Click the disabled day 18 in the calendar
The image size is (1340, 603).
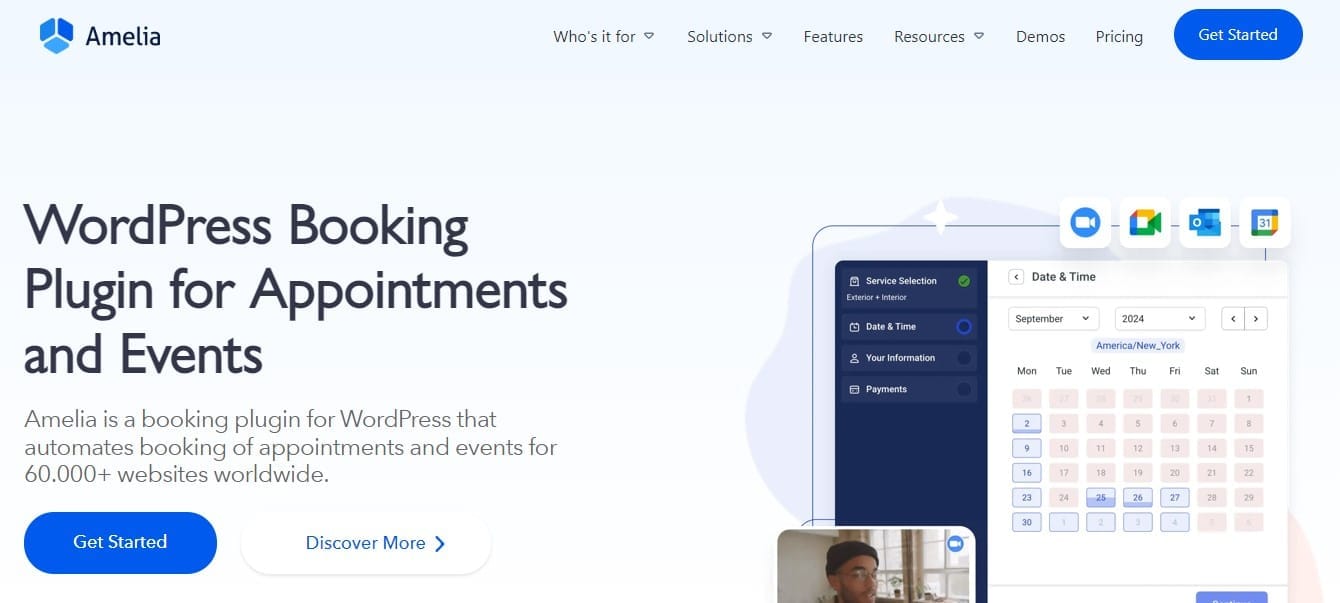(x=1101, y=473)
